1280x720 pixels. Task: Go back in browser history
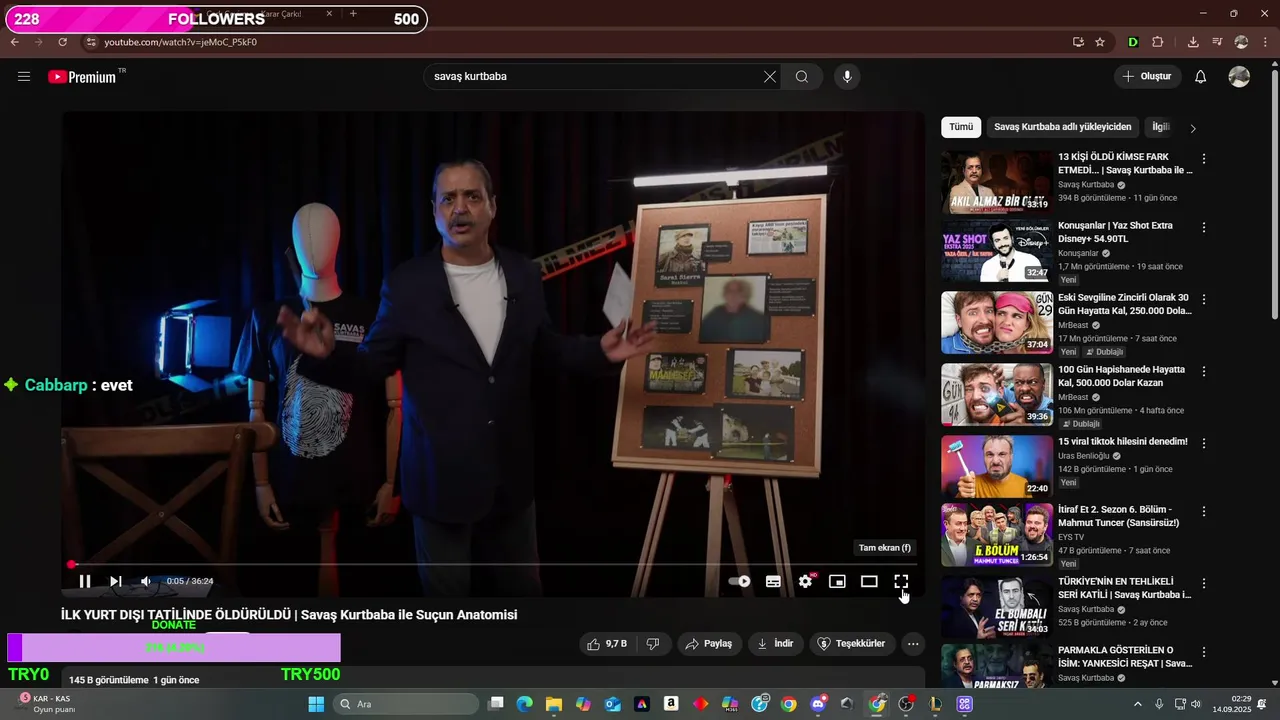click(15, 42)
